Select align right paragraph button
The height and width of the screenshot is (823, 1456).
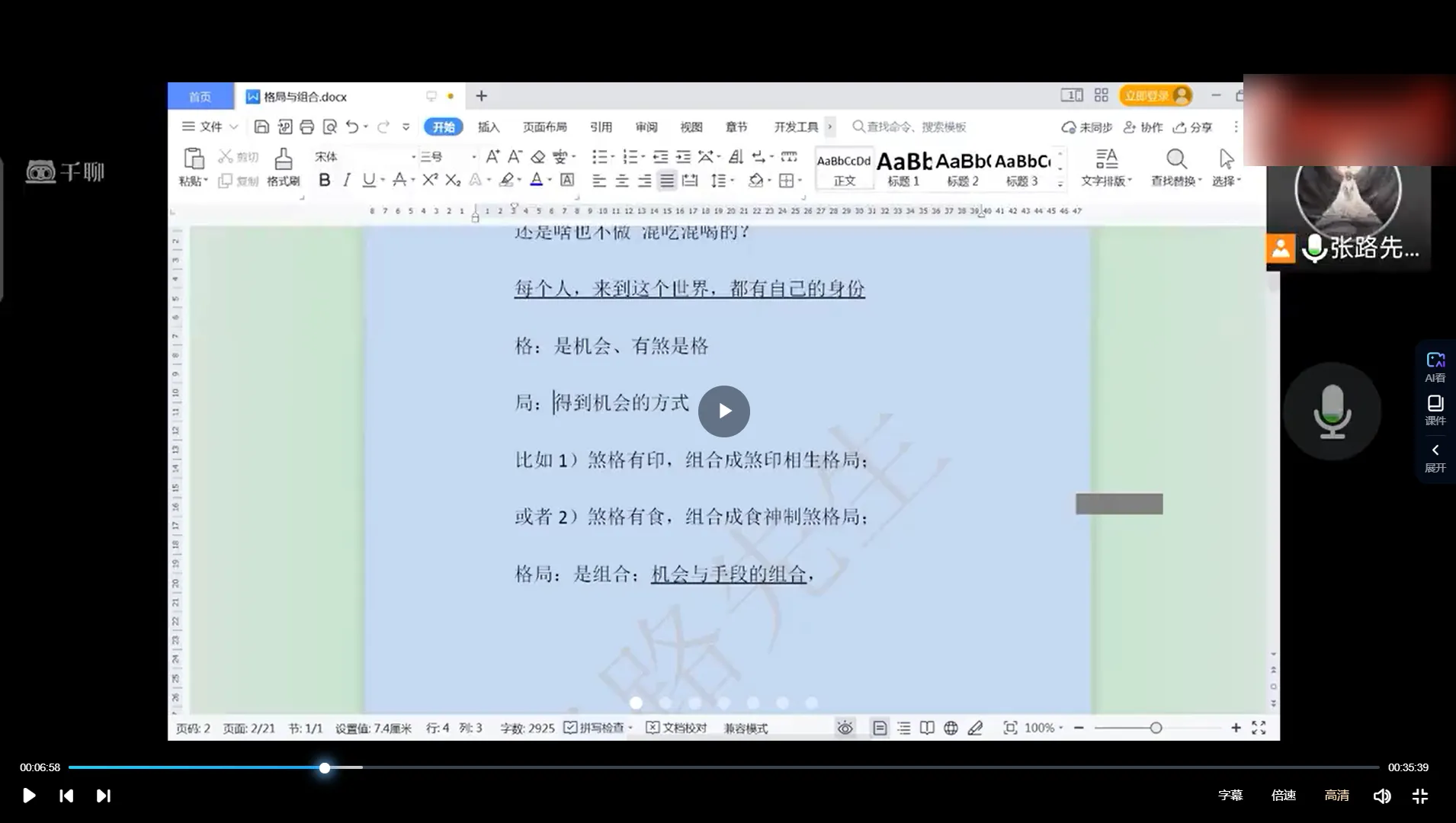[x=645, y=181]
